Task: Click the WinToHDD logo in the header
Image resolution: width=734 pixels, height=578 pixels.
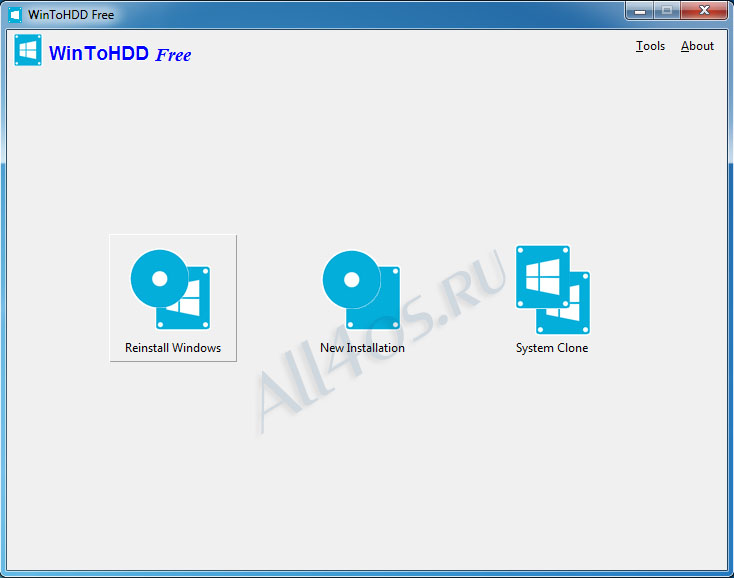Action: (x=28, y=50)
